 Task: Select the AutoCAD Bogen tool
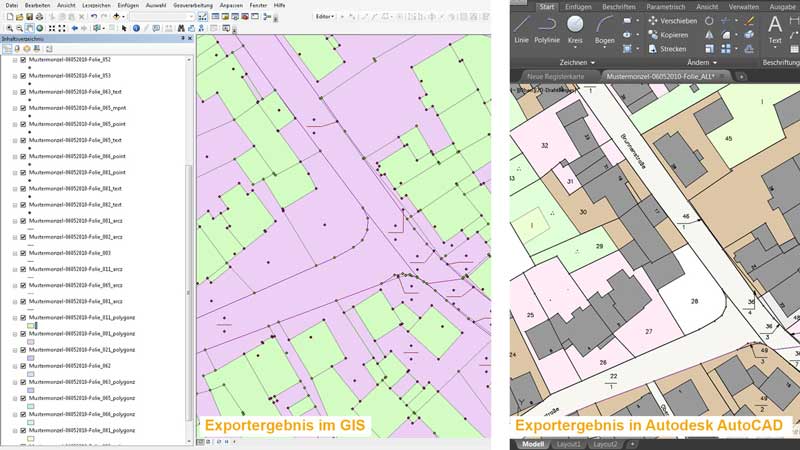click(605, 31)
